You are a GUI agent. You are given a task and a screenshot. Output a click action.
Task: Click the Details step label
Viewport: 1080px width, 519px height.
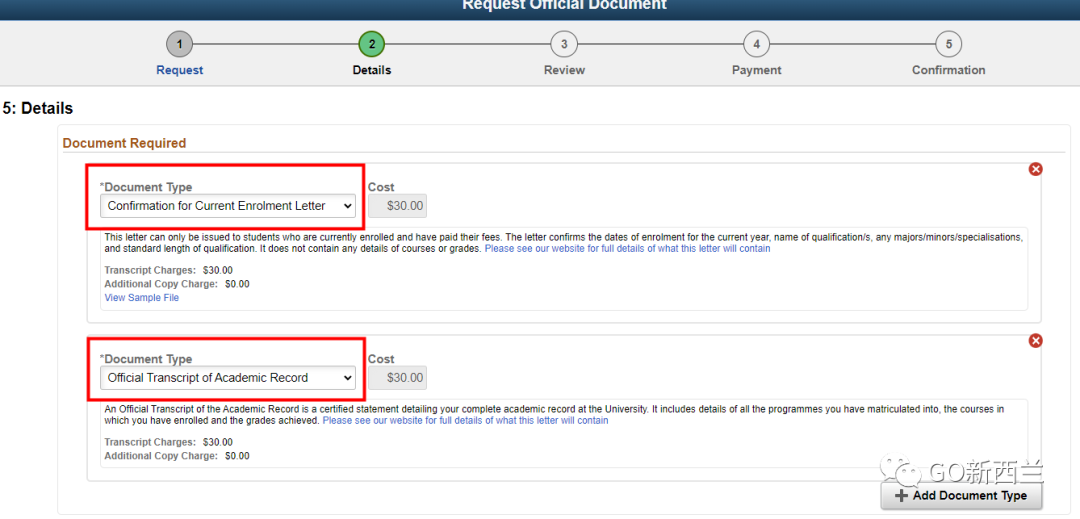pyautogui.click(x=372, y=70)
